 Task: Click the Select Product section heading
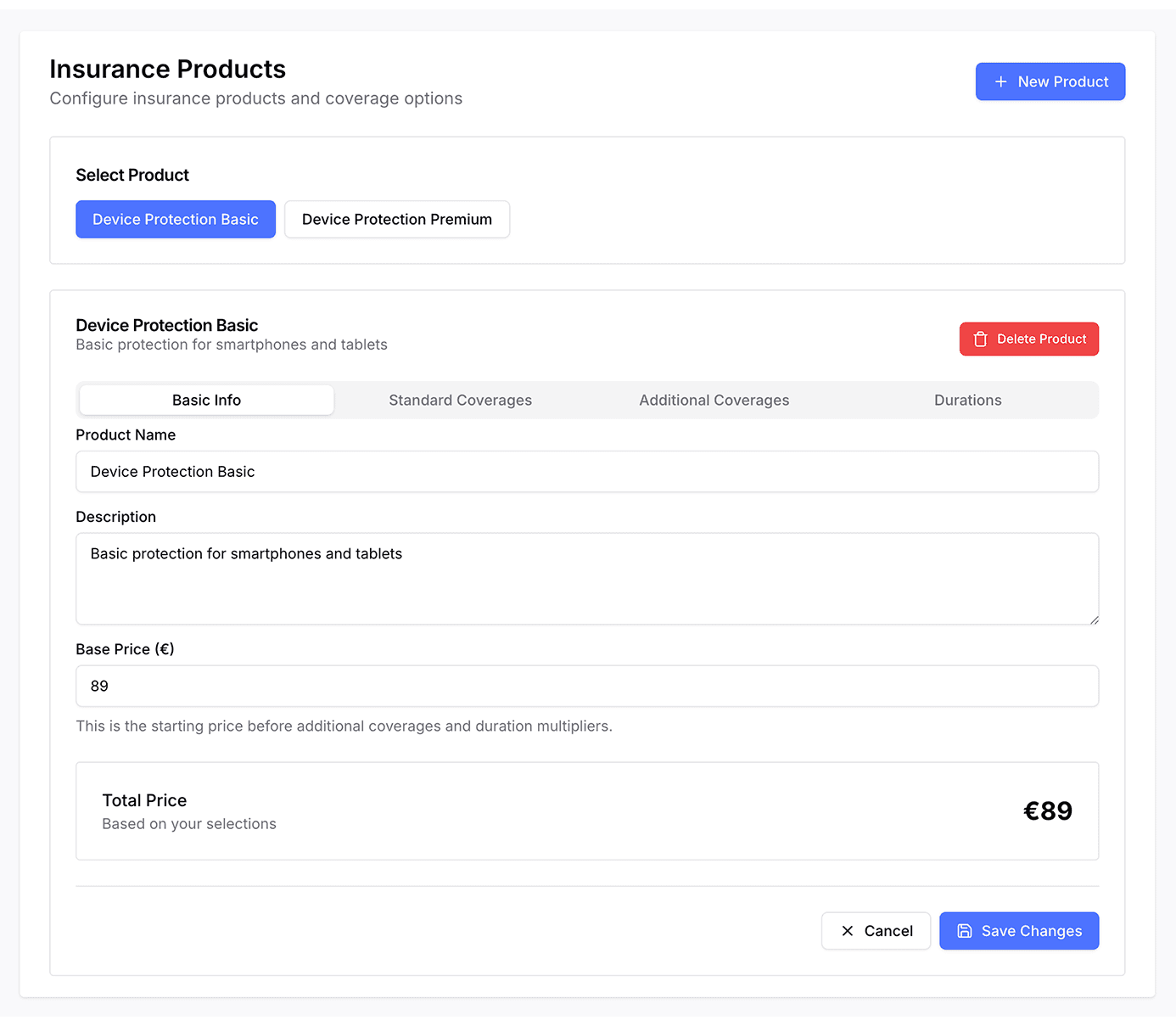(132, 175)
